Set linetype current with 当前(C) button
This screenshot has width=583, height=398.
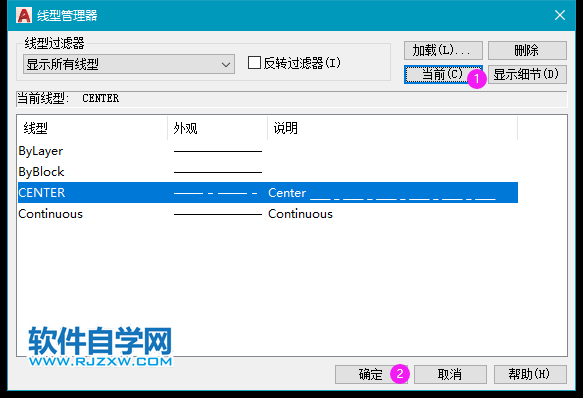[443, 74]
